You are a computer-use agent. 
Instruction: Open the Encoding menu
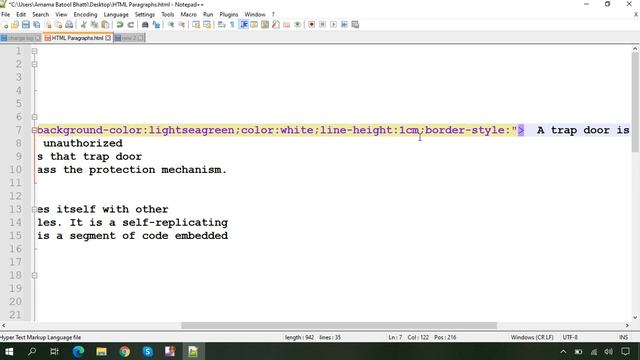point(85,14)
